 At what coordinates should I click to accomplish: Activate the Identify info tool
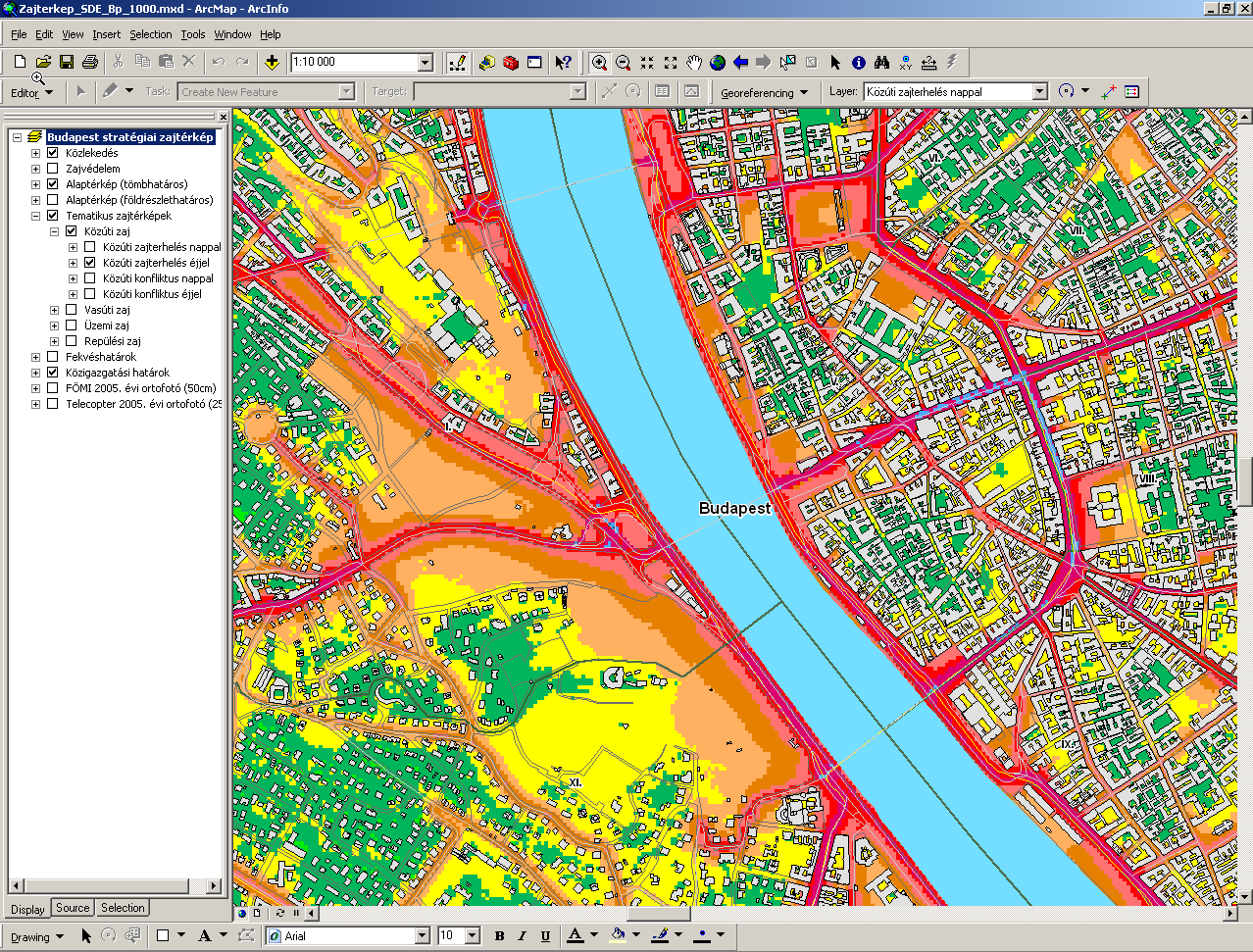tap(859, 63)
